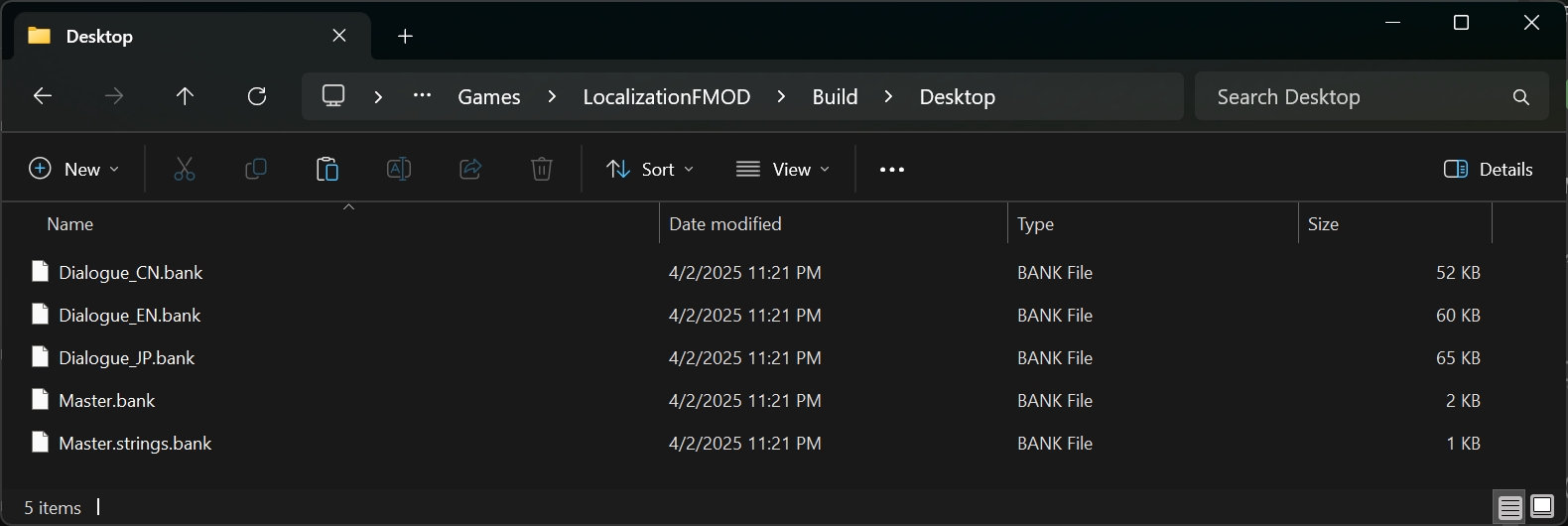
Task: Click file icon of Master.bank
Action: pos(40,399)
